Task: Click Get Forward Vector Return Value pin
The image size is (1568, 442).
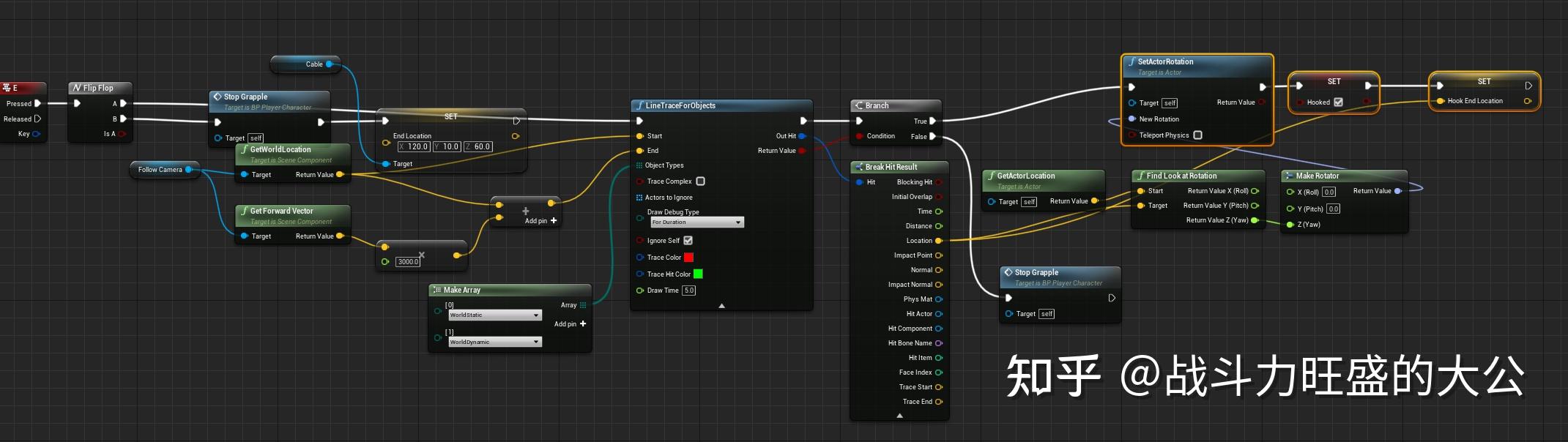Action: coord(340,236)
